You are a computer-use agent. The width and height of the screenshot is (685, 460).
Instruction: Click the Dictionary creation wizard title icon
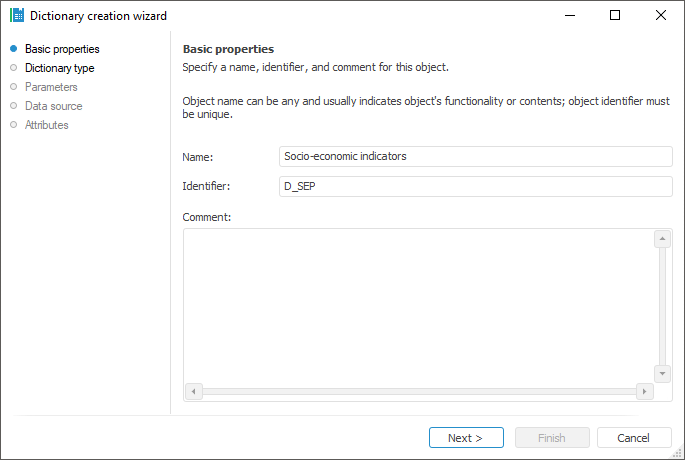[x=16, y=15]
